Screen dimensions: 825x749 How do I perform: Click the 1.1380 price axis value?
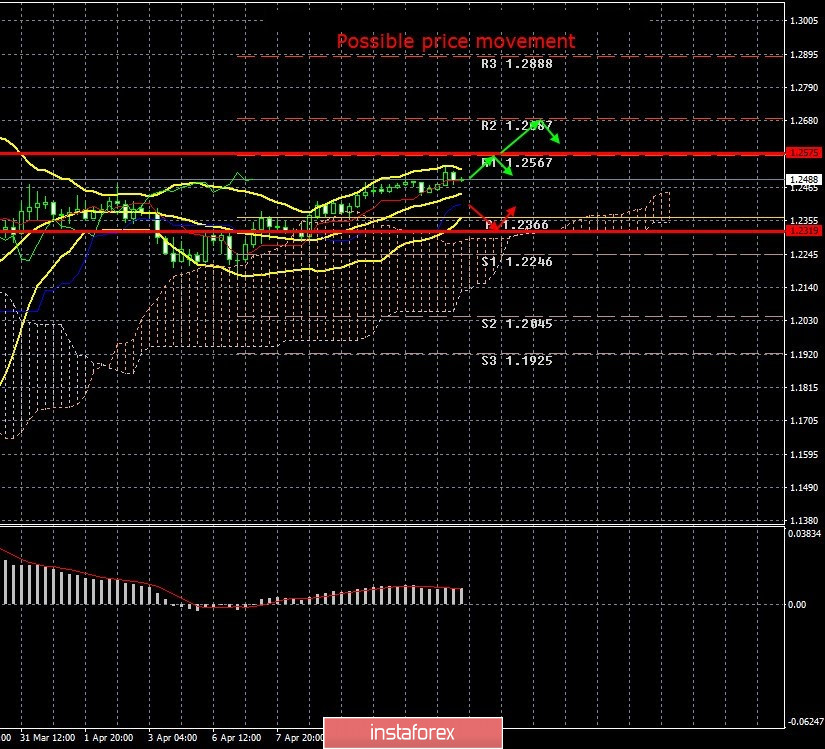(x=804, y=521)
